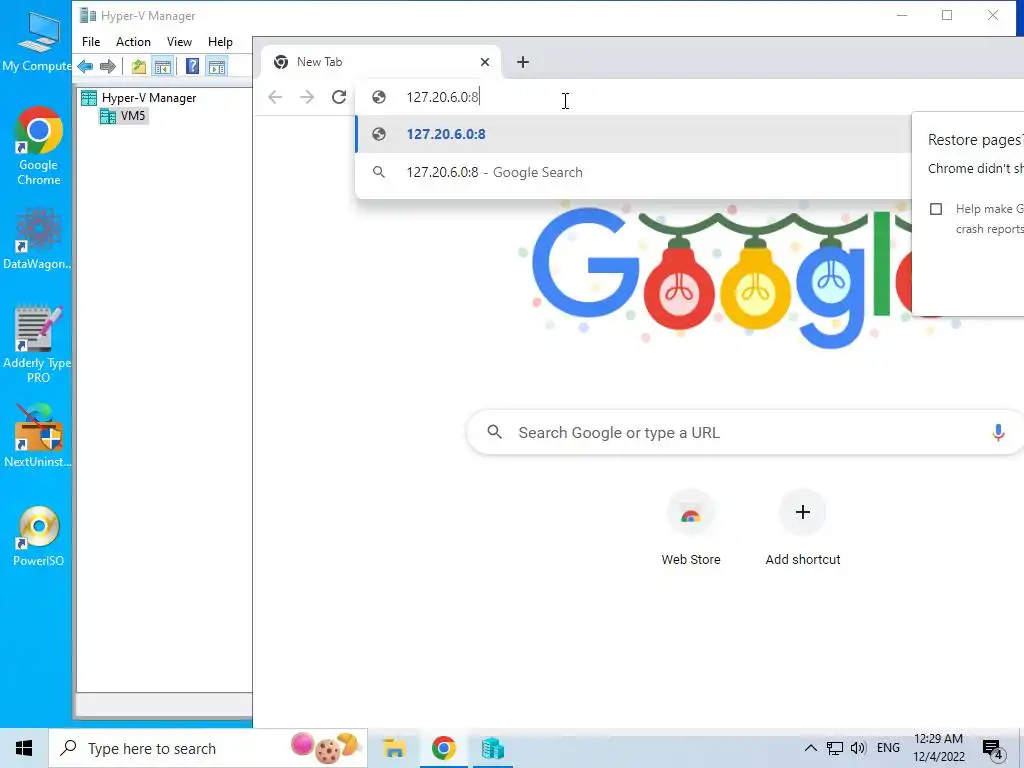Select the Adderly Type PRO desktop shortcut
This screenshot has width=1024, height=768.
click(37, 344)
